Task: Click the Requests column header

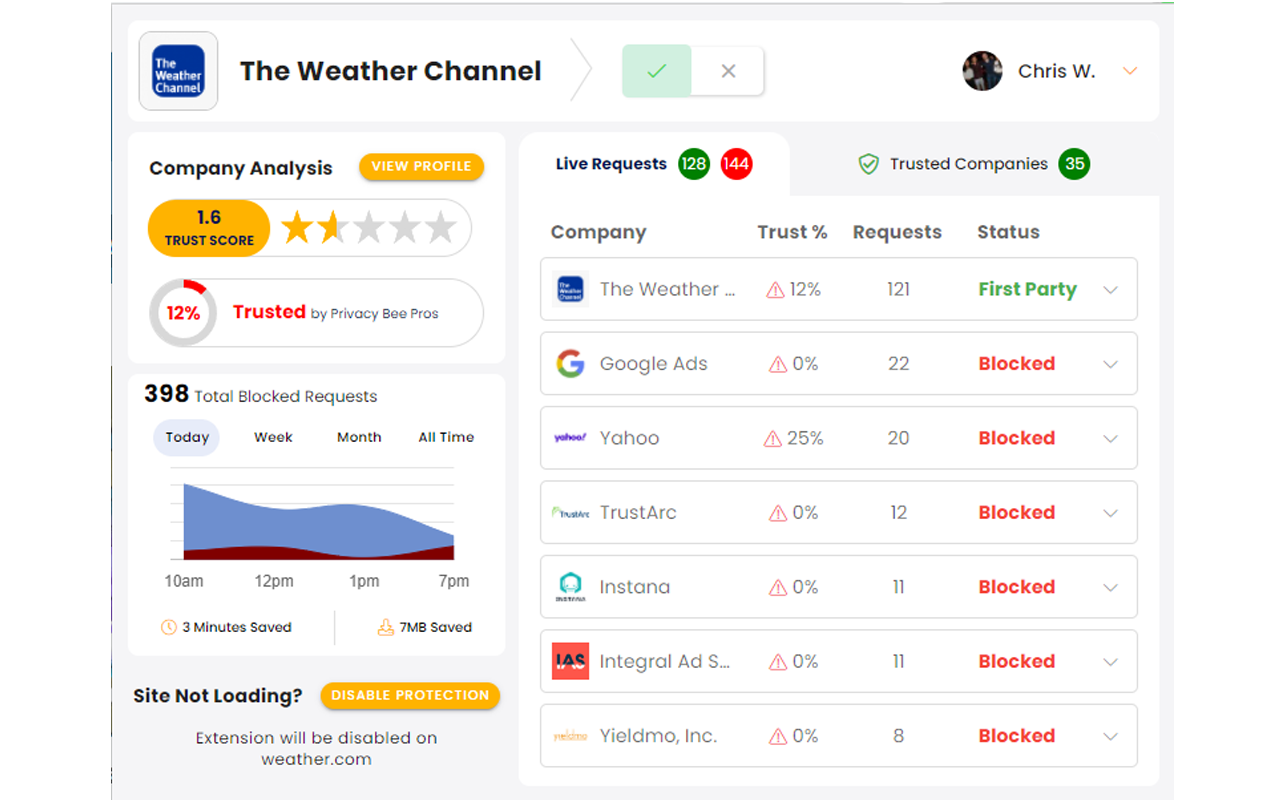Action: coord(897,232)
